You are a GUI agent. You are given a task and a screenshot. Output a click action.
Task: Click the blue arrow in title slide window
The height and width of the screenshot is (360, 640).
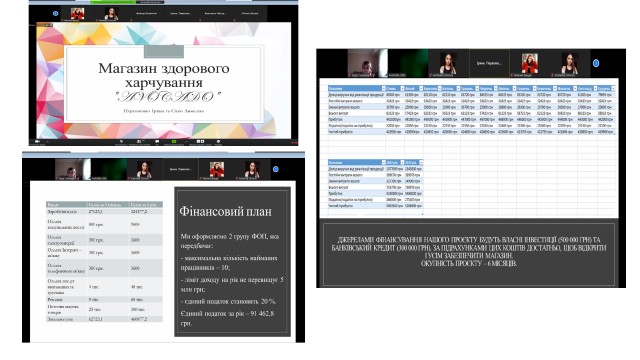click(x=56, y=13)
